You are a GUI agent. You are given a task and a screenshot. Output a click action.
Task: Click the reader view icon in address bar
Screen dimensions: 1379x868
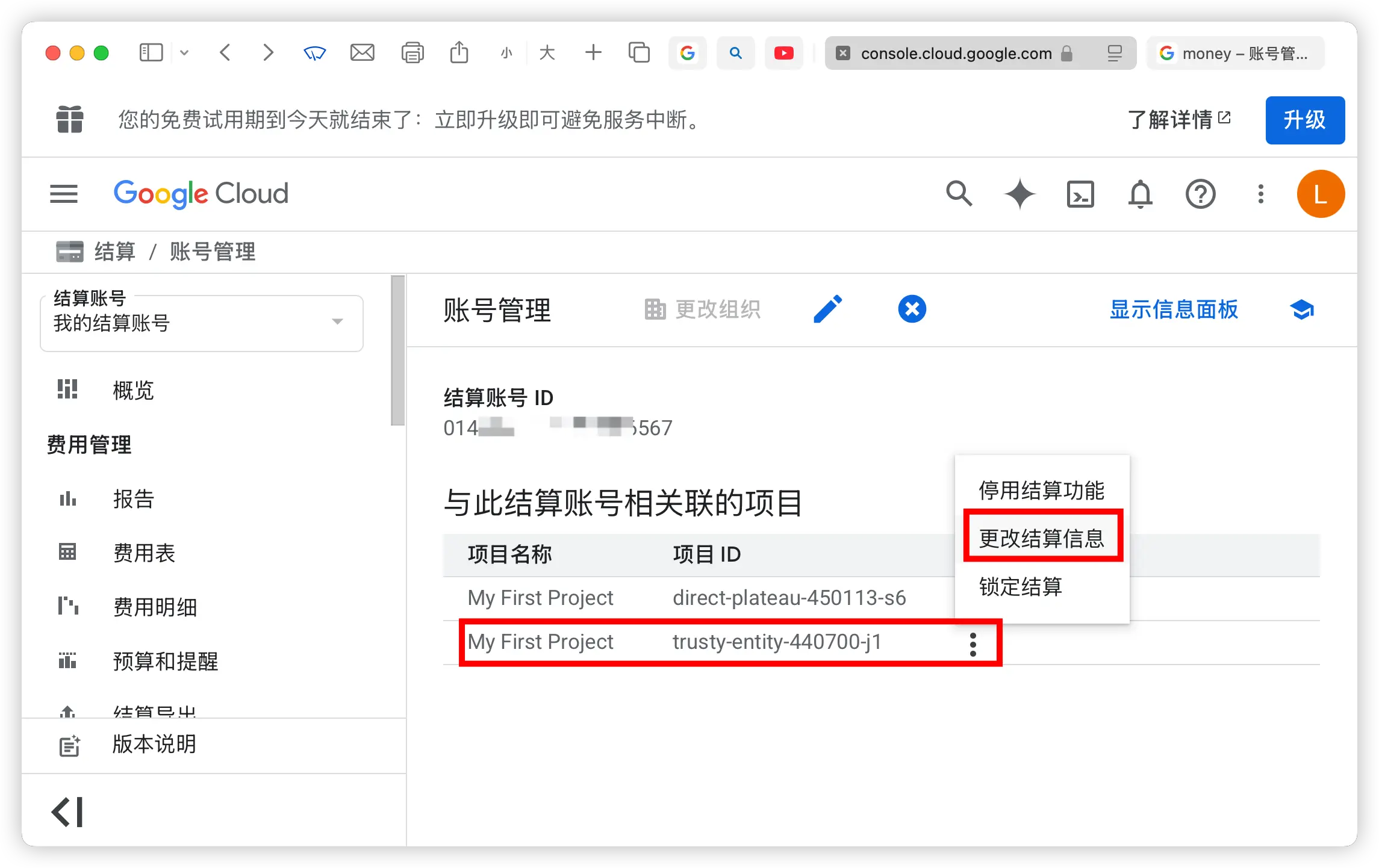pos(1115,53)
